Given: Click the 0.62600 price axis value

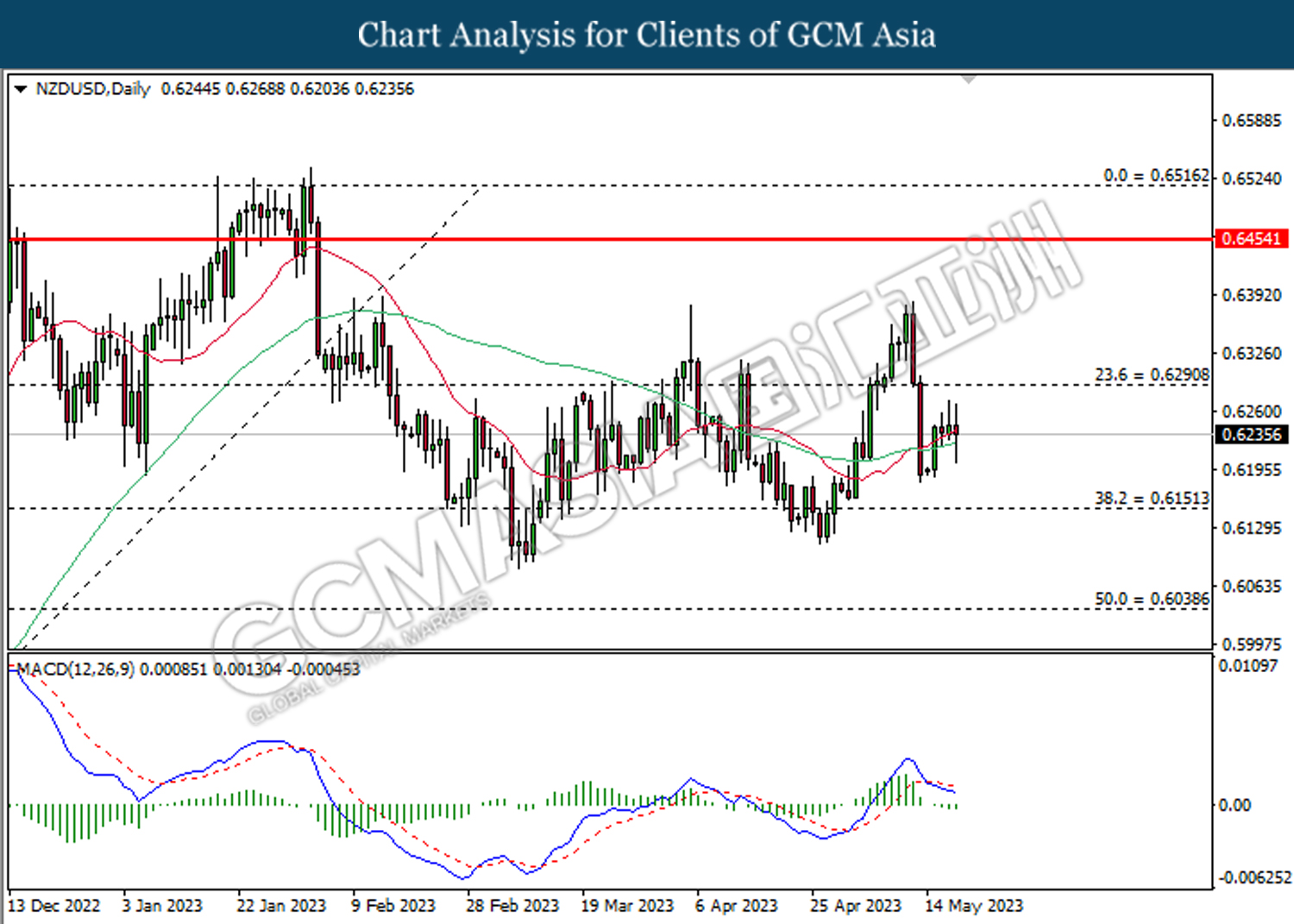Looking at the screenshot, I should [1252, 412].
